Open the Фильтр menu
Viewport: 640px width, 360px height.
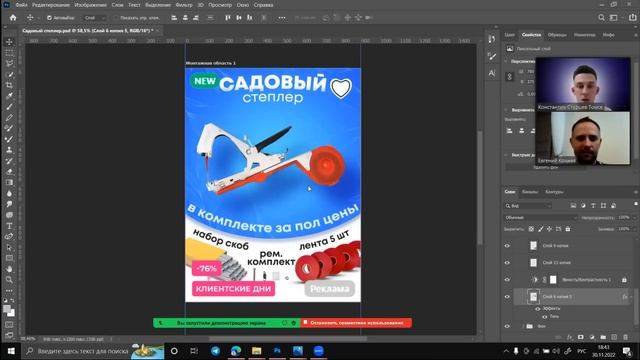tap(184, 5)
